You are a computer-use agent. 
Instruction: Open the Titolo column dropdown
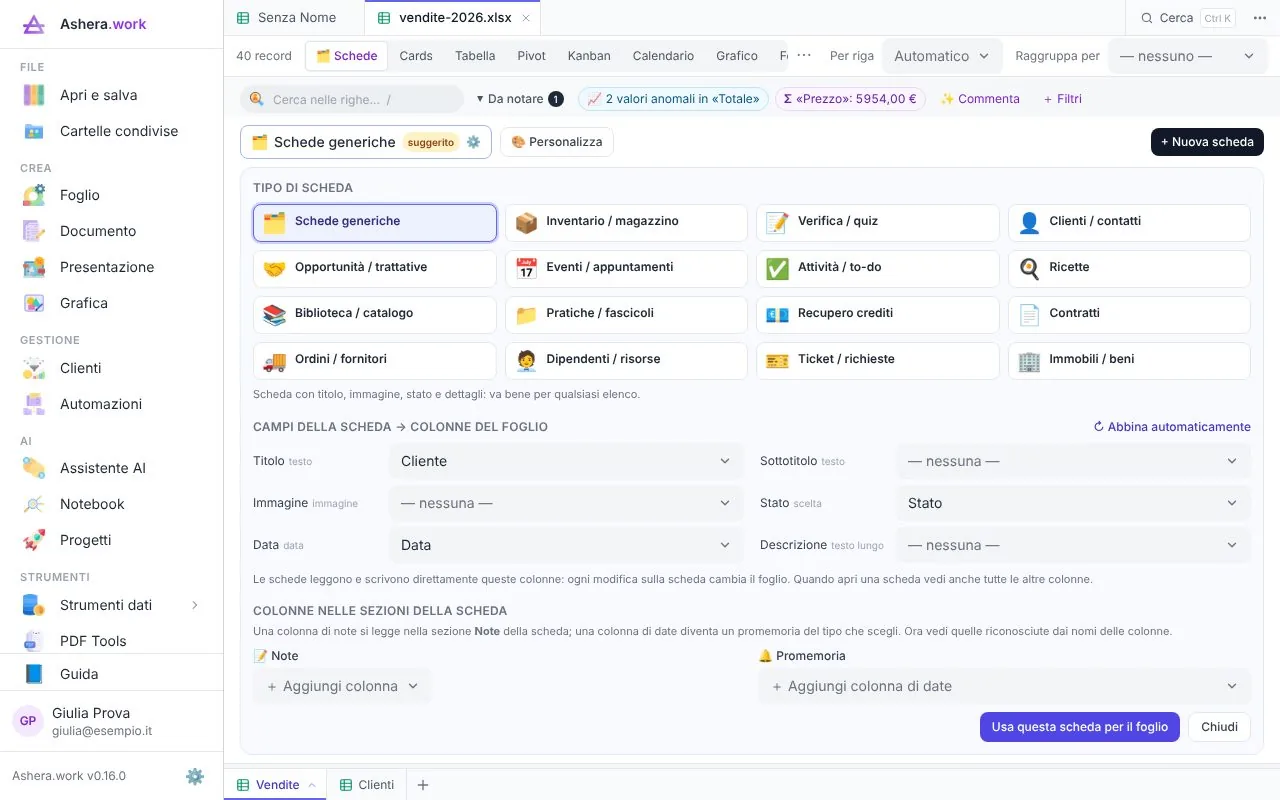tap(566, 461)
